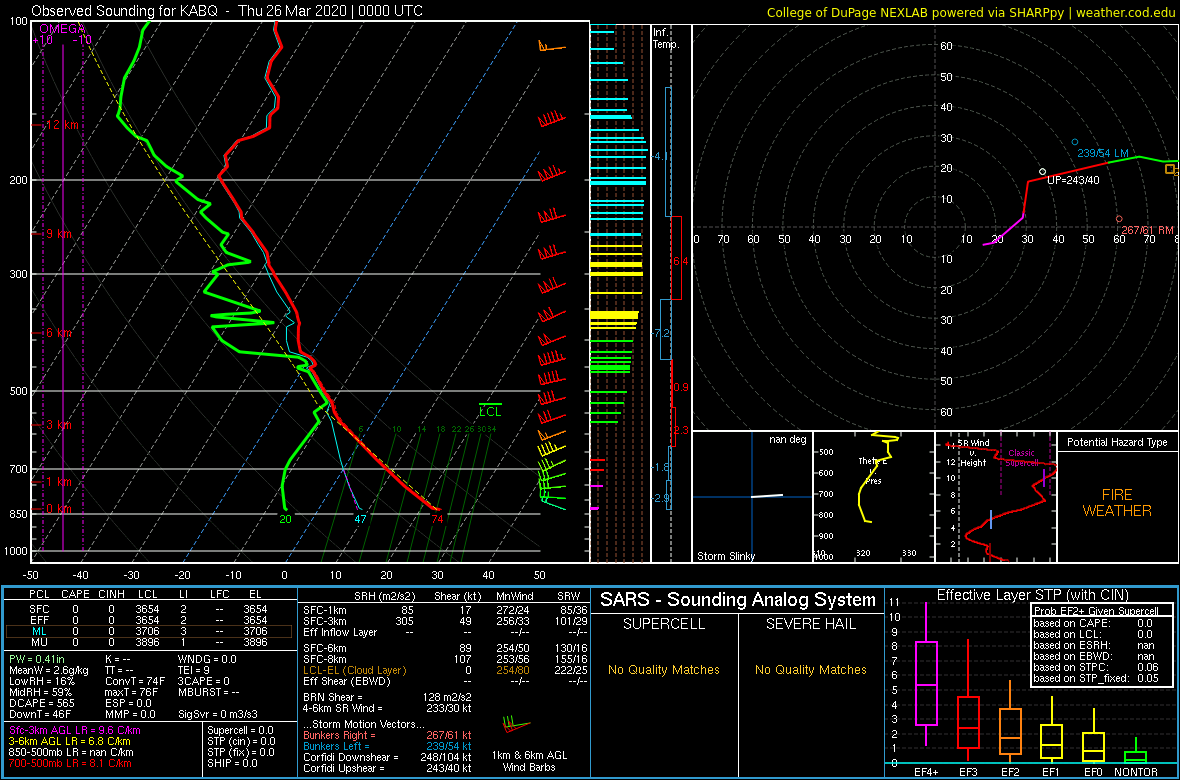Click the Potential Hazard Type header
Screen dimensions: 1180x780
coord(1117,442)
